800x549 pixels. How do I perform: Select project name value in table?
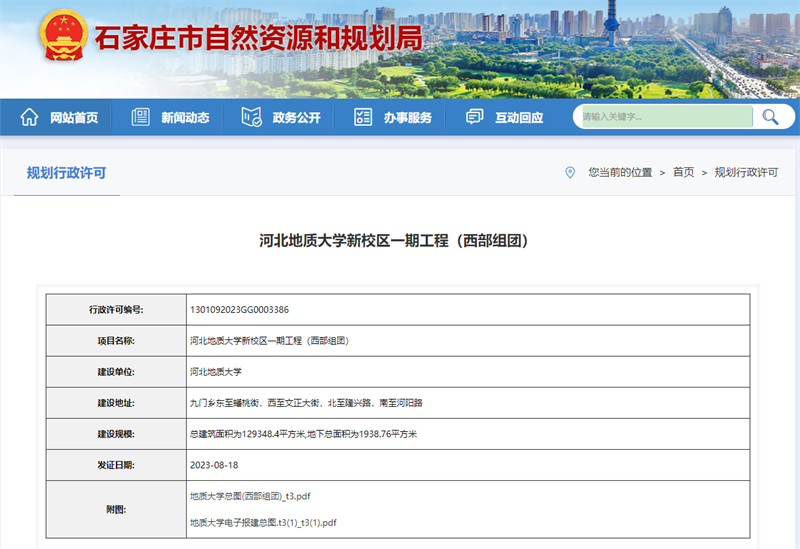click(269, 341)
